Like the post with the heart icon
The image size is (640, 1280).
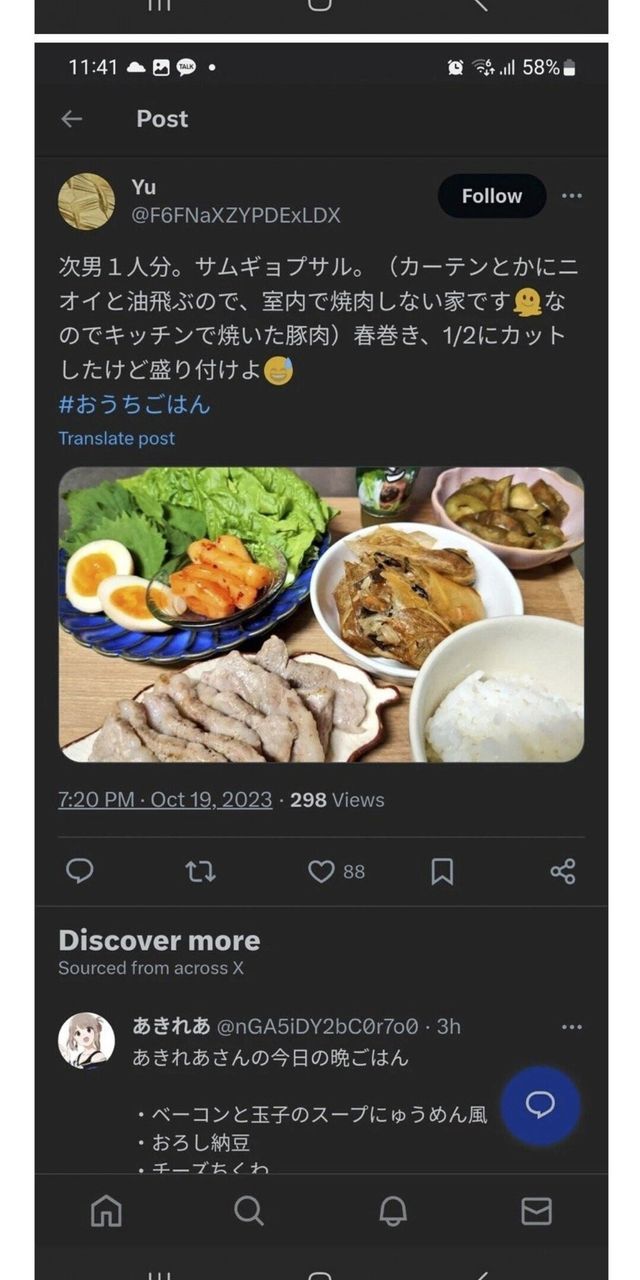click(321, 871)
